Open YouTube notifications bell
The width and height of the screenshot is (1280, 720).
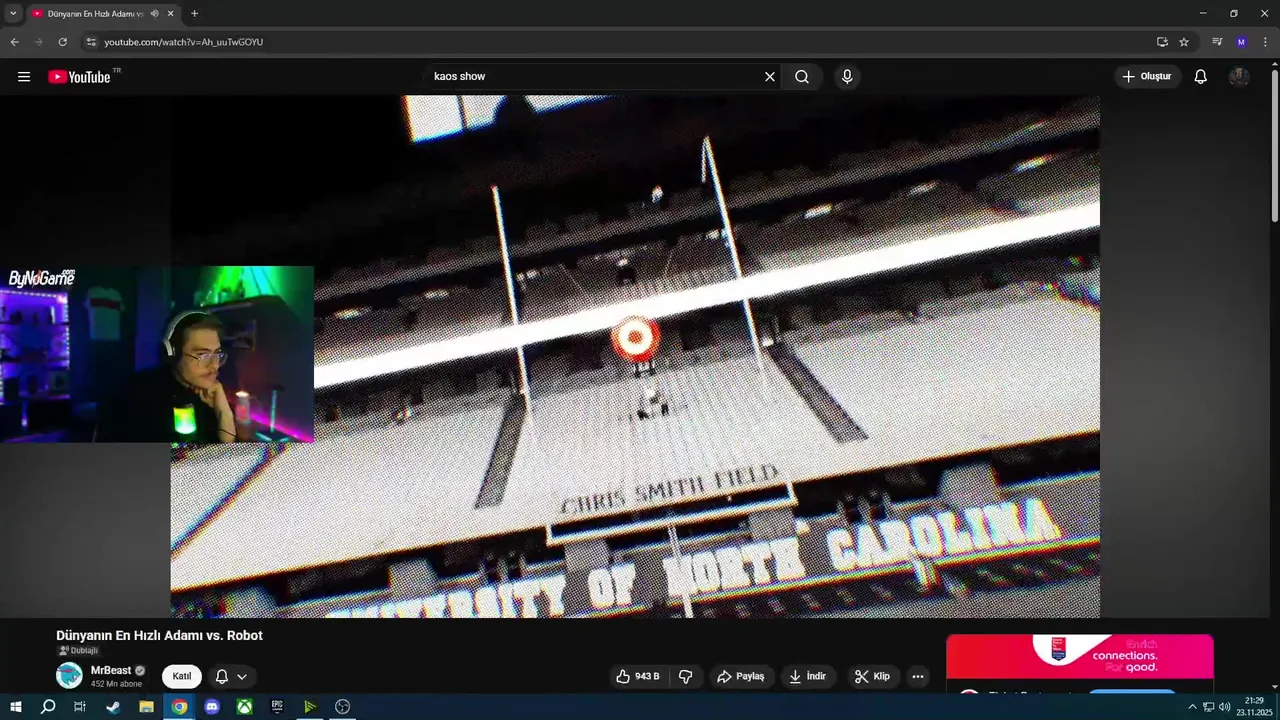pos(1201,77)
